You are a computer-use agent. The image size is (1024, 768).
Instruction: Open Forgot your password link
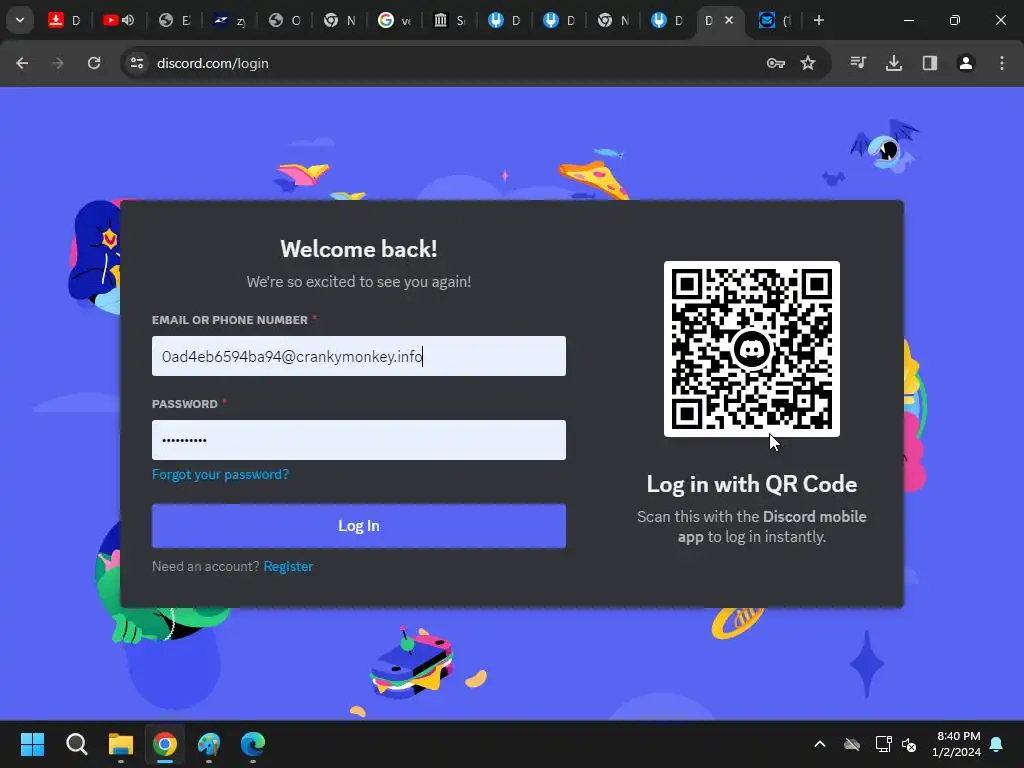(x=220, y=475)
